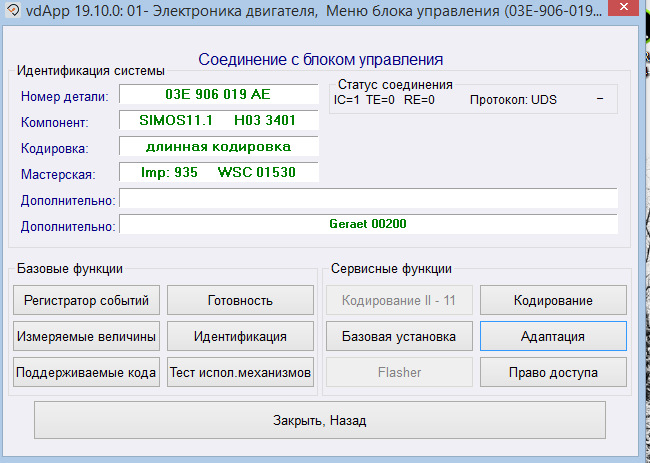Click the Geraet 00200 field

coord(369,224)
